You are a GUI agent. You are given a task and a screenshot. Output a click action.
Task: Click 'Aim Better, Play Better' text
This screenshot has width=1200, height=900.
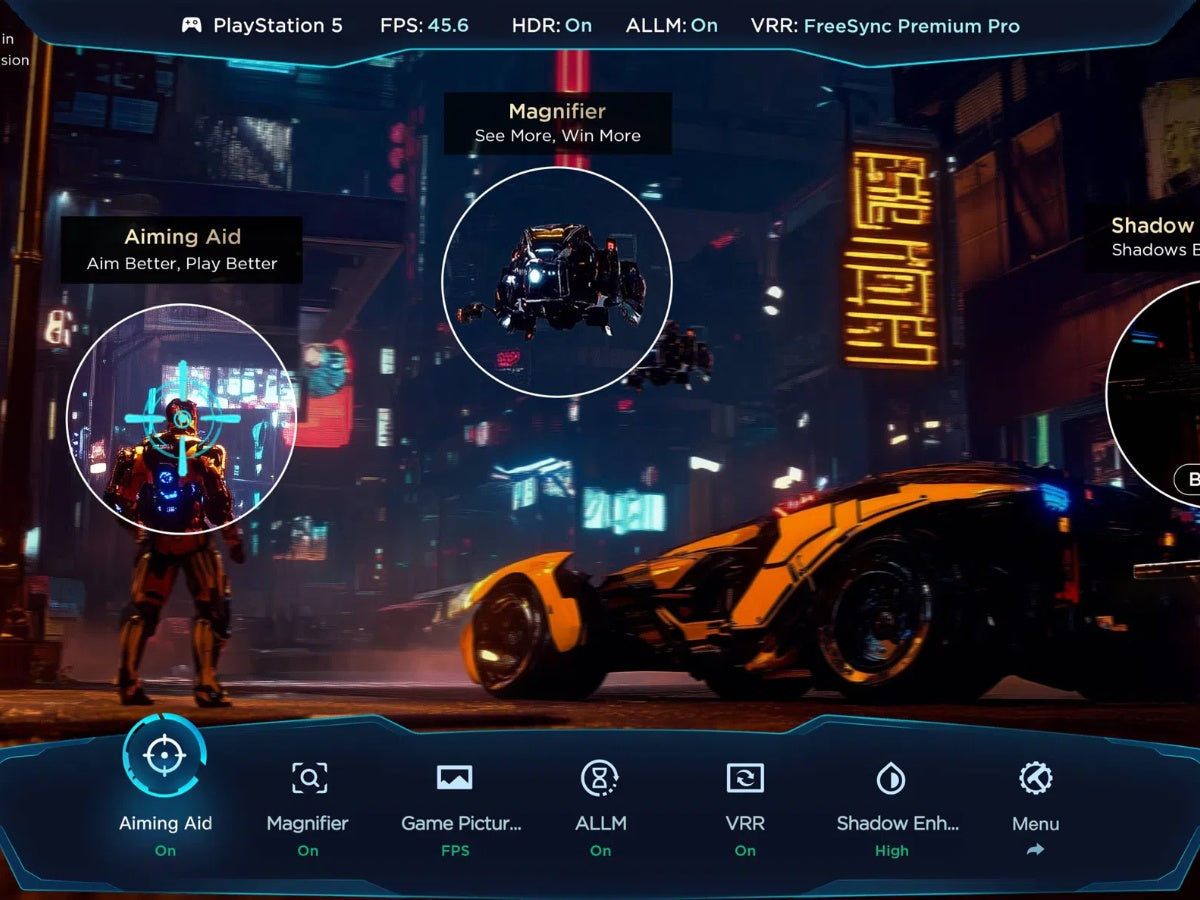point(182,264)
